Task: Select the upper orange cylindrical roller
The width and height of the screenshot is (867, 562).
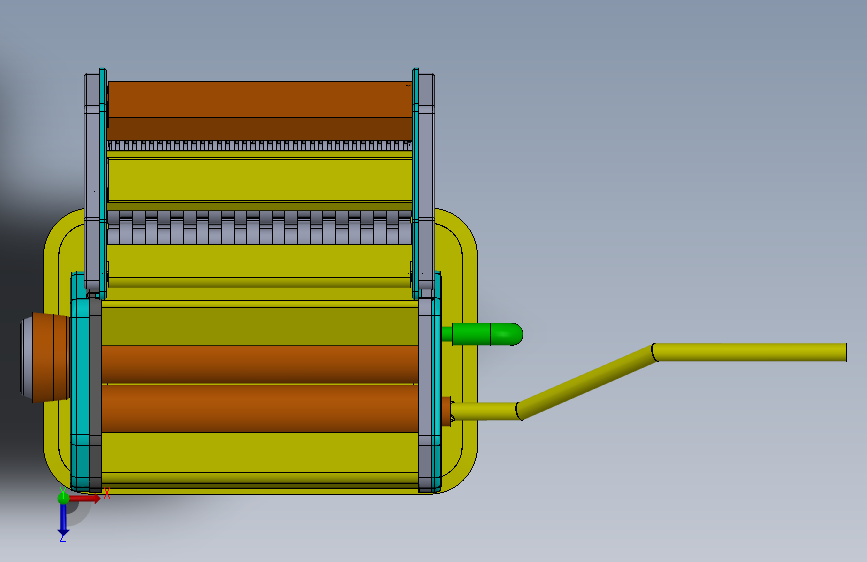Action: point(260,364)
